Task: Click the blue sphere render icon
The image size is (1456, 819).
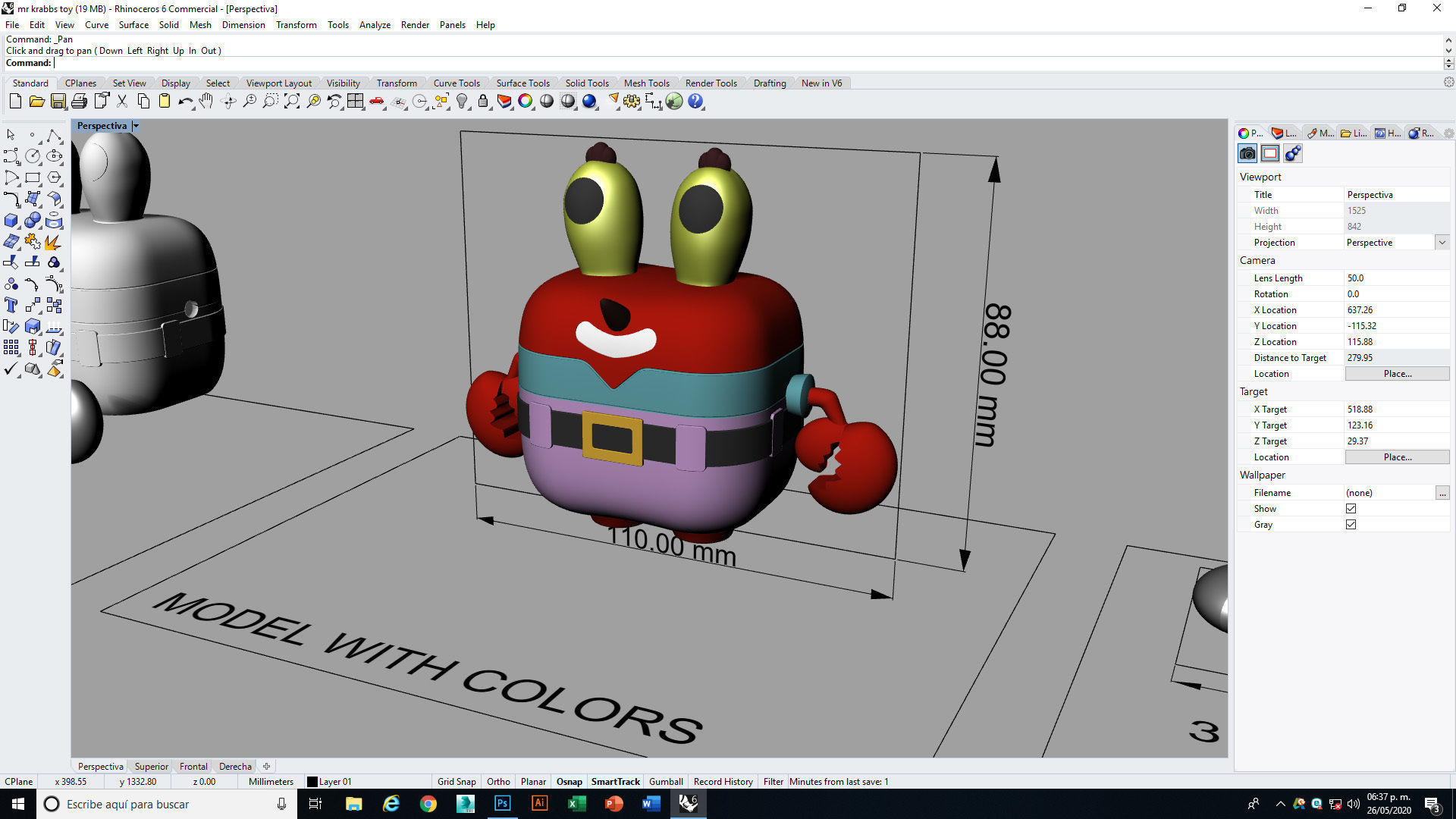Action: pos(589,102)
